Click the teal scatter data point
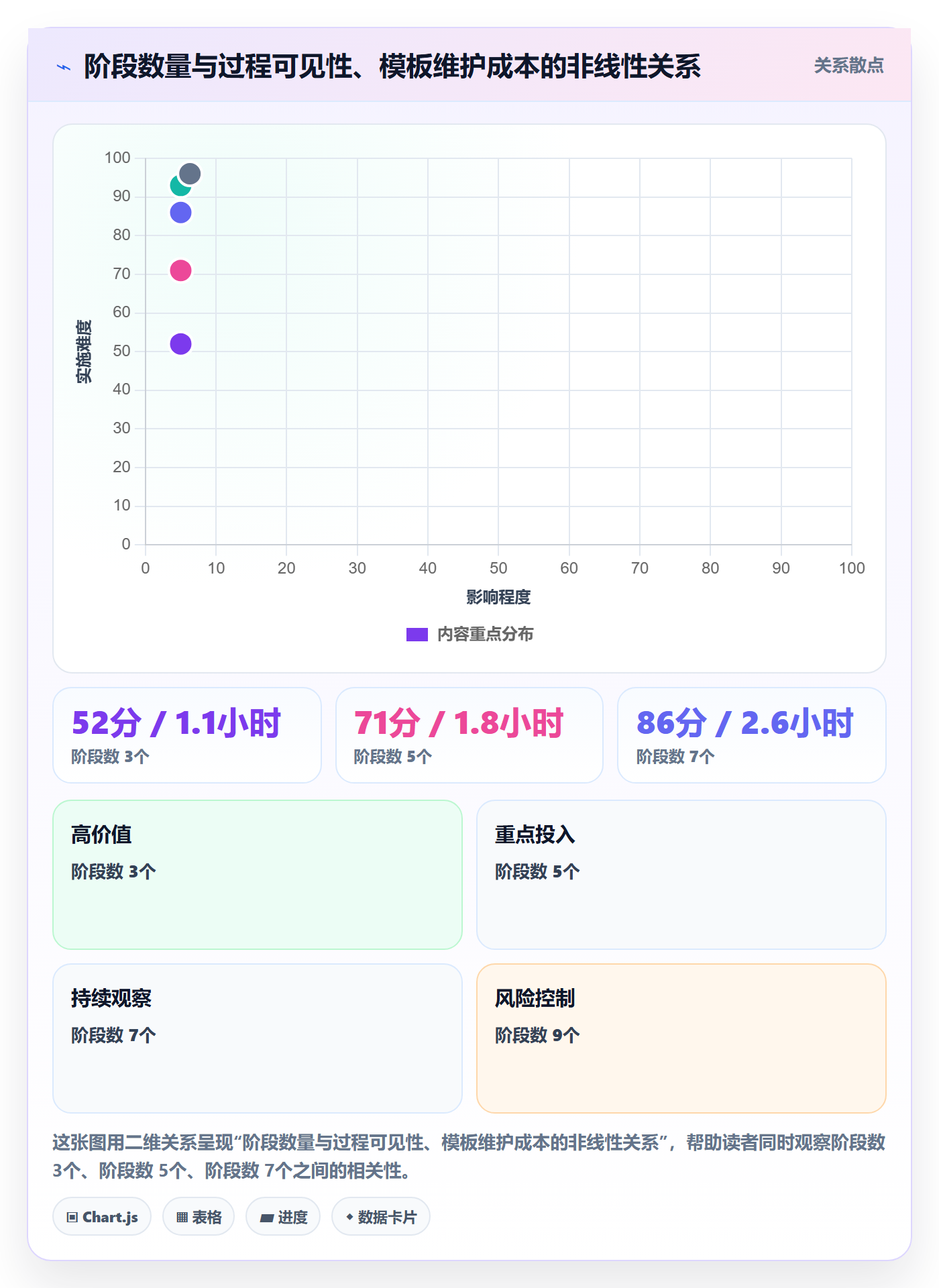The width and height of the screenshot is (939, 1288). 178,186
